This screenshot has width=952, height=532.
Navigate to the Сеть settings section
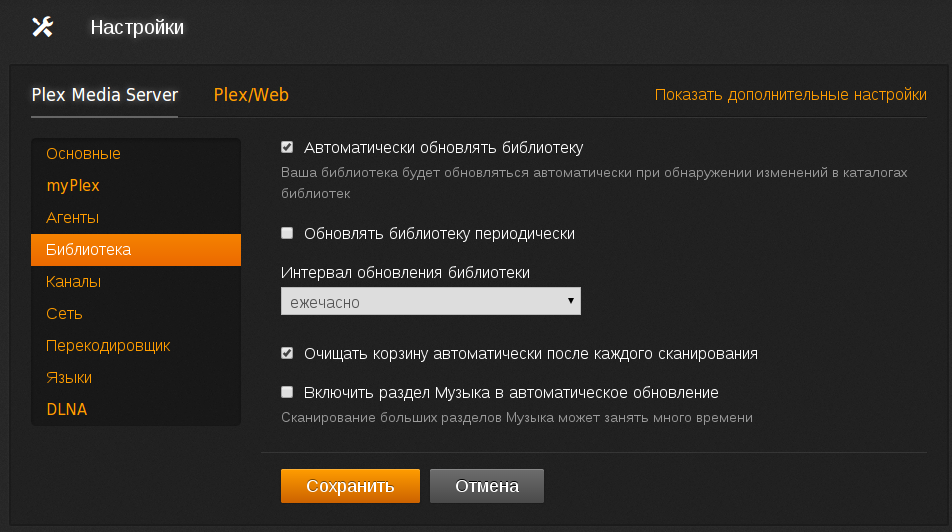[64, 314]
